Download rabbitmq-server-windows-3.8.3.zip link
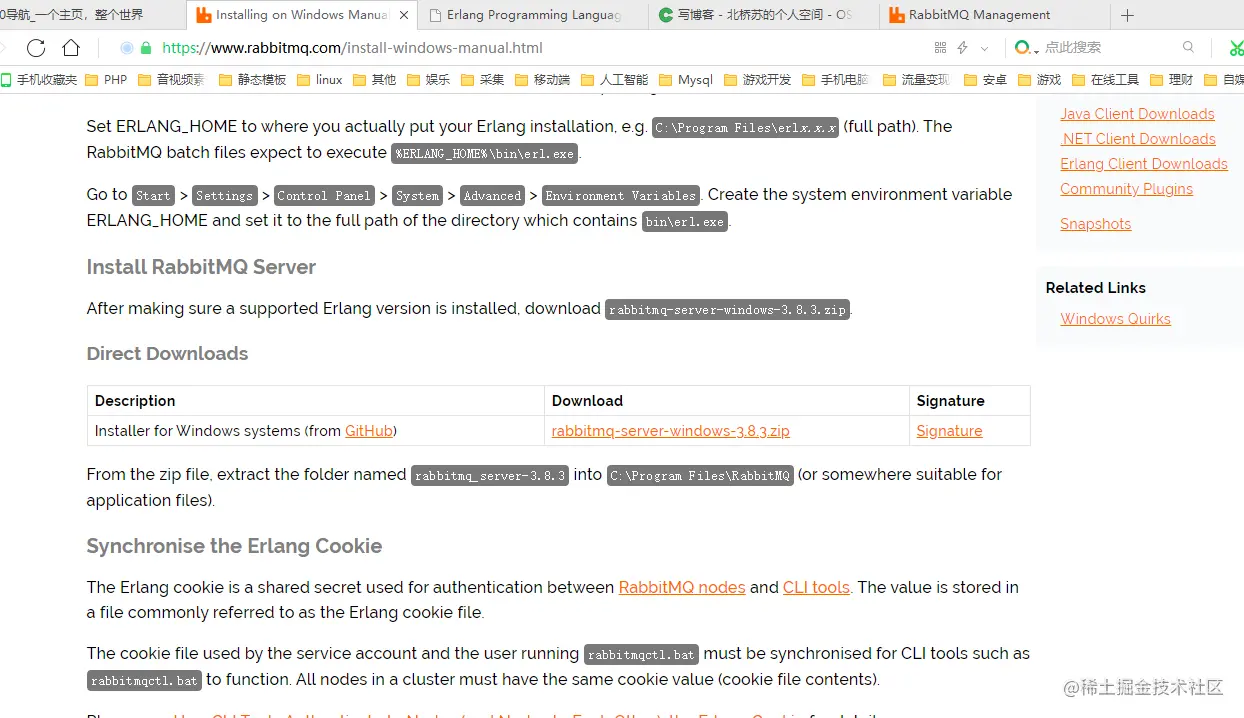Screen dimensions: 1244x718 (670, 431)
